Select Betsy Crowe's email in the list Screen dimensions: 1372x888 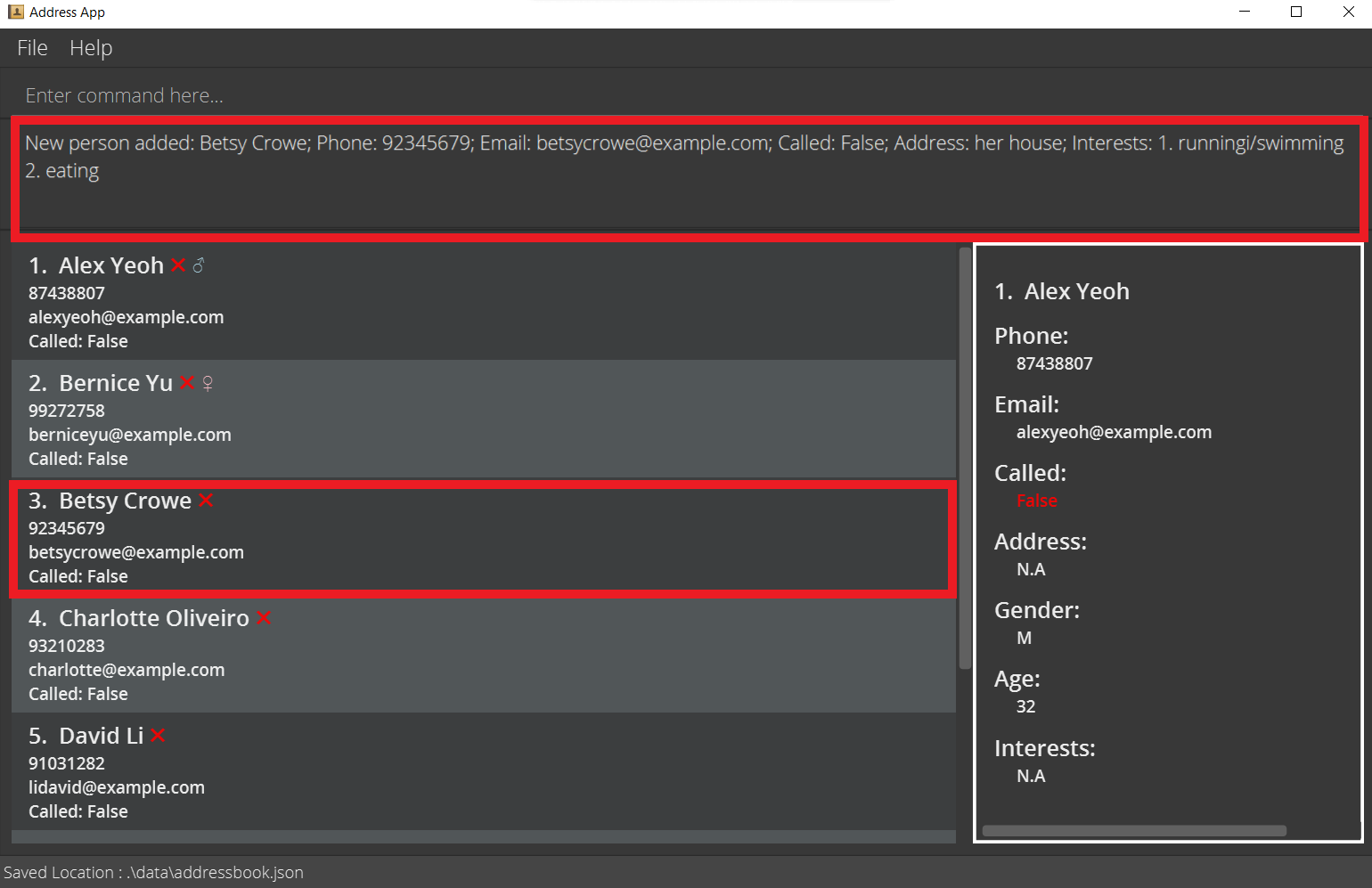pos(136,552)
